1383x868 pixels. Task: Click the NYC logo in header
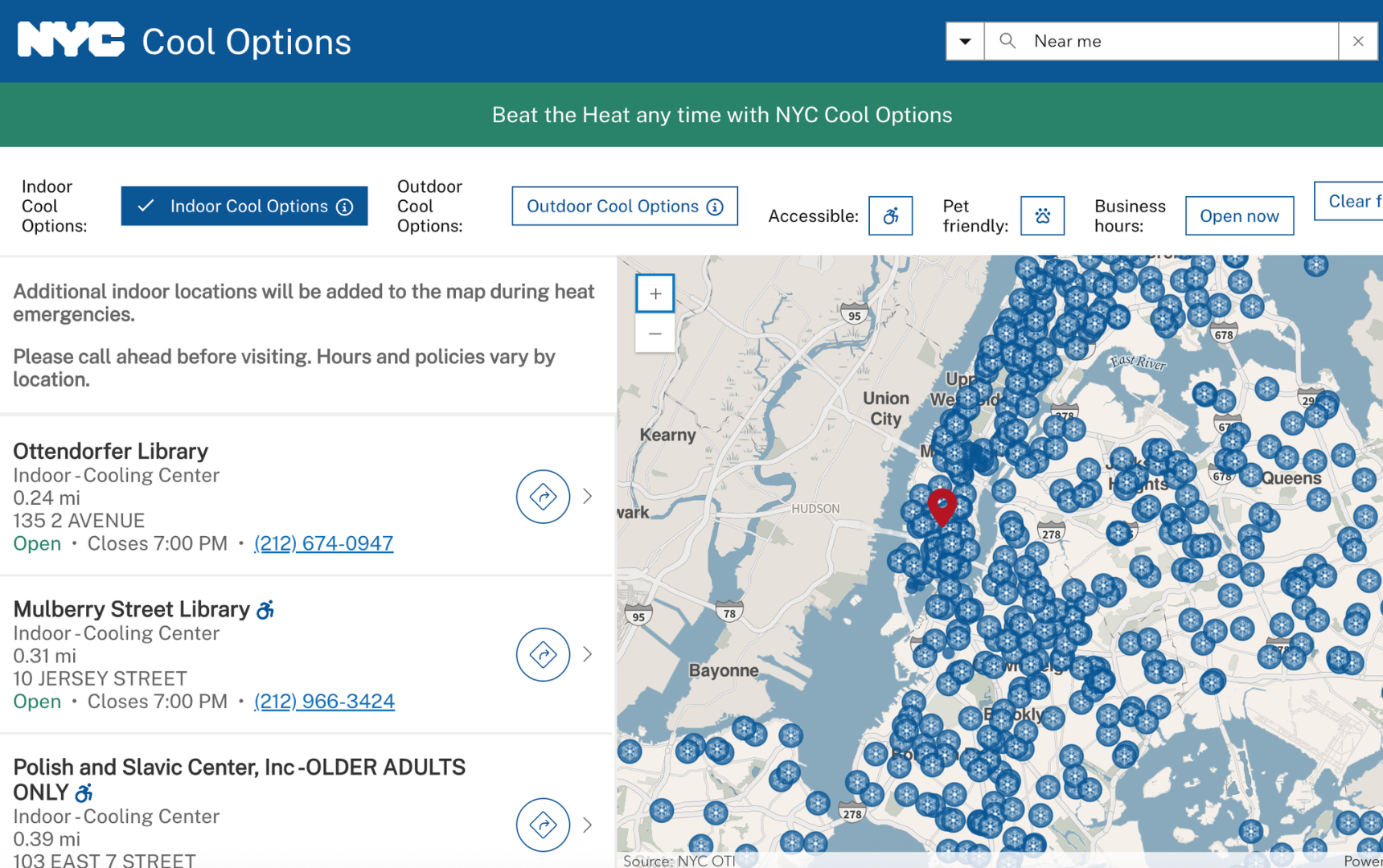coord(71,40)
